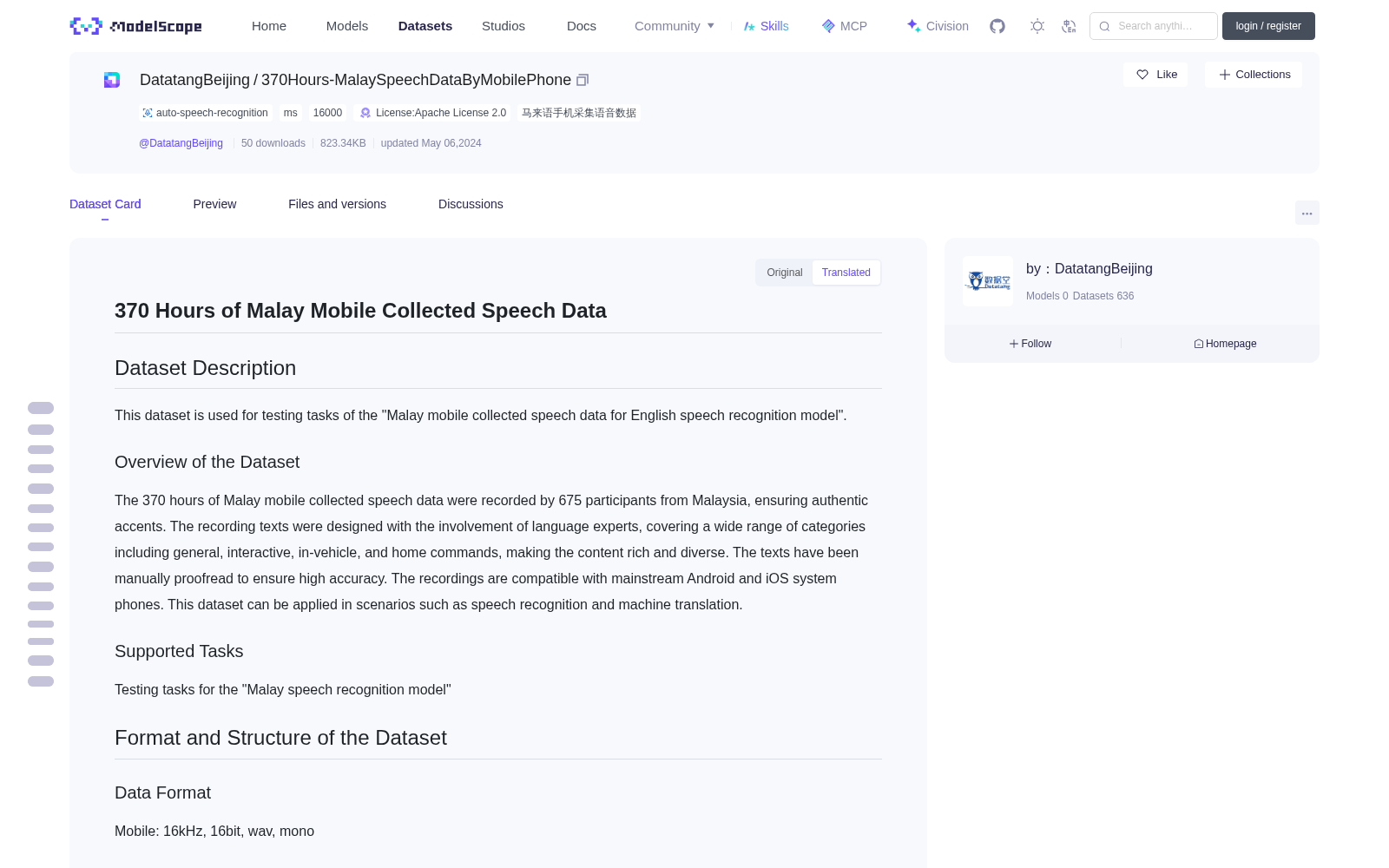Open the Preview tab
The height and width of the screenshot is (868, 1389).
[214, 204]
